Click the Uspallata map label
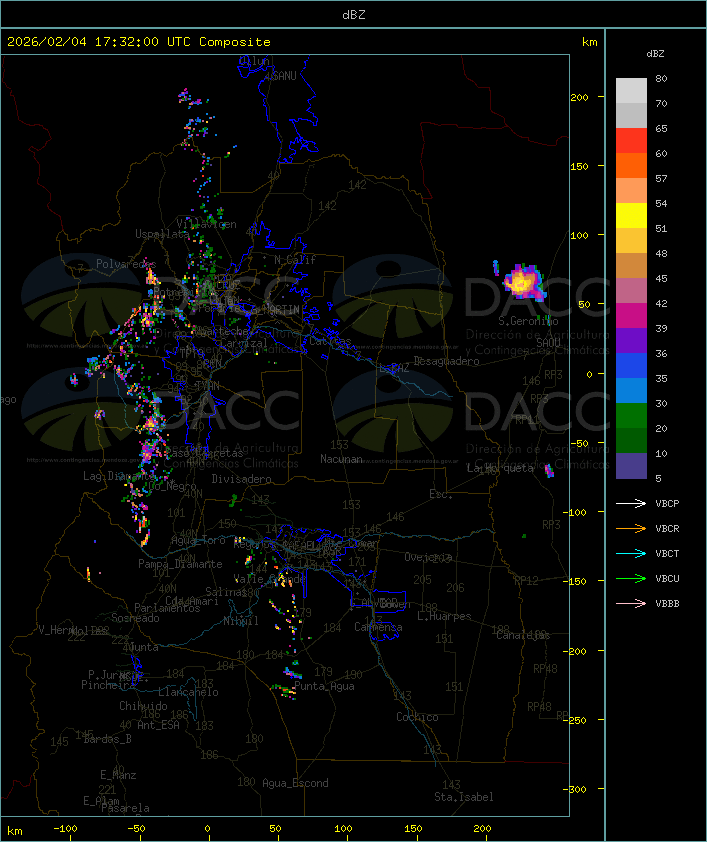This screenshot has width=707, height=842. [x=162, y=234]
